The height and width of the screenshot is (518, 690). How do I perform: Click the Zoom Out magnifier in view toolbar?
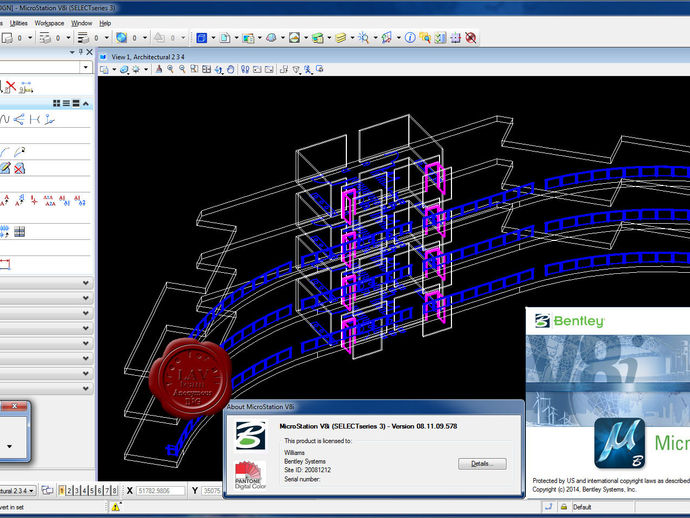182,69
